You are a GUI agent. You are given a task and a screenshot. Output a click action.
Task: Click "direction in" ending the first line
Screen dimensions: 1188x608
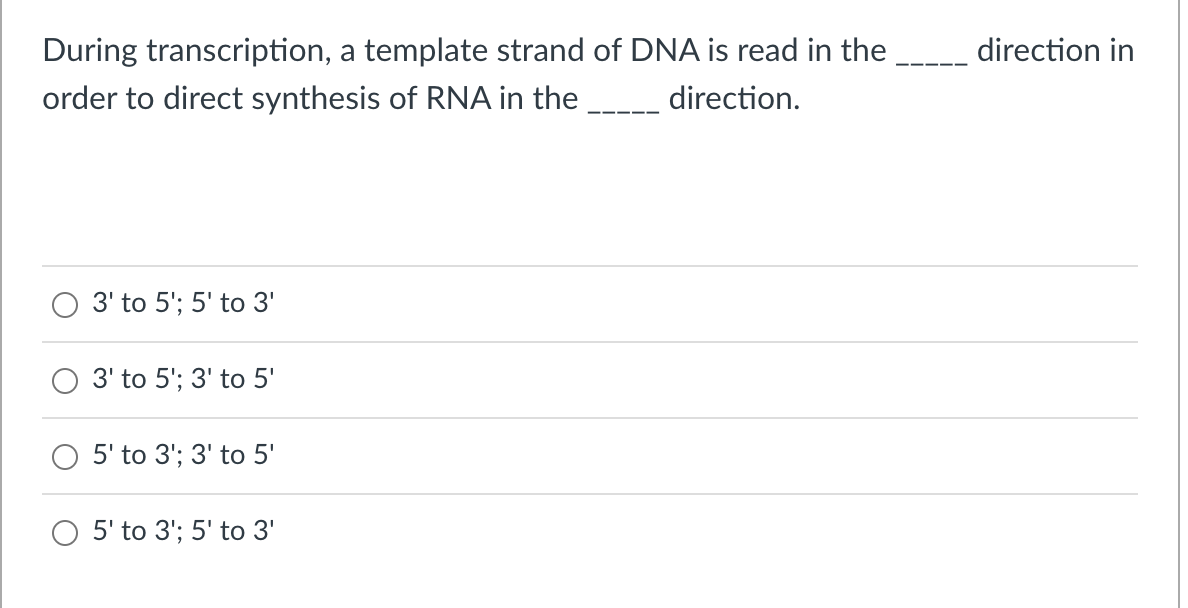pyautogui.click(x=1055, y=50)
